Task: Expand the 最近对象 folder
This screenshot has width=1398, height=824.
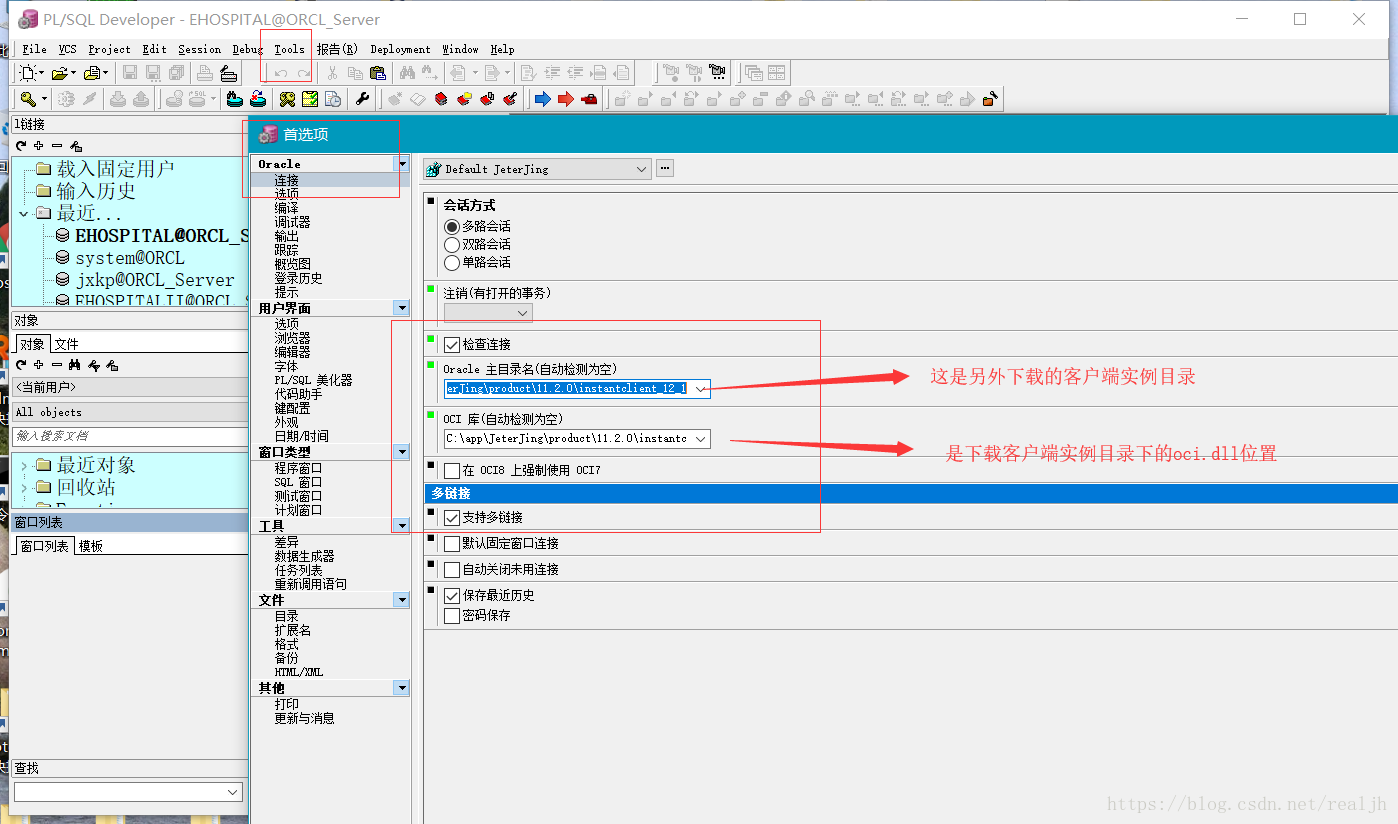Action: [23, 465]
